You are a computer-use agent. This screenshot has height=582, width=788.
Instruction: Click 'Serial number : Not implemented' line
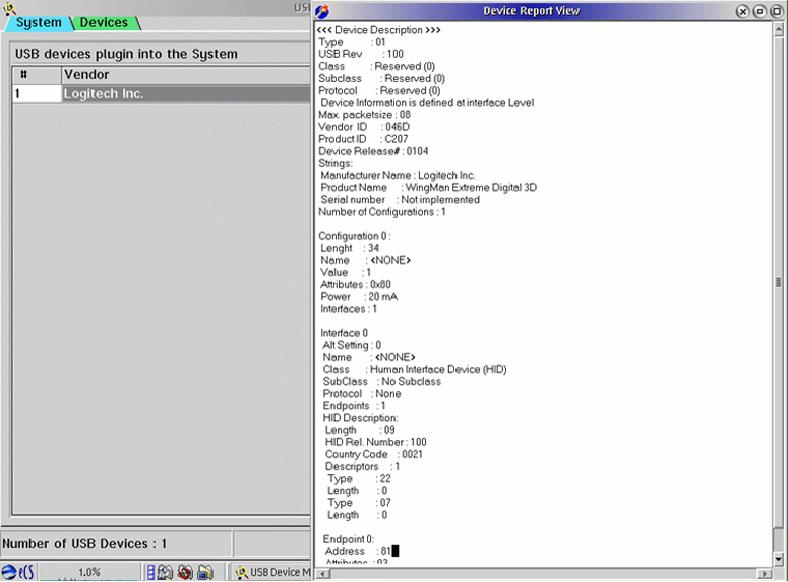click(x=400, y=200)
